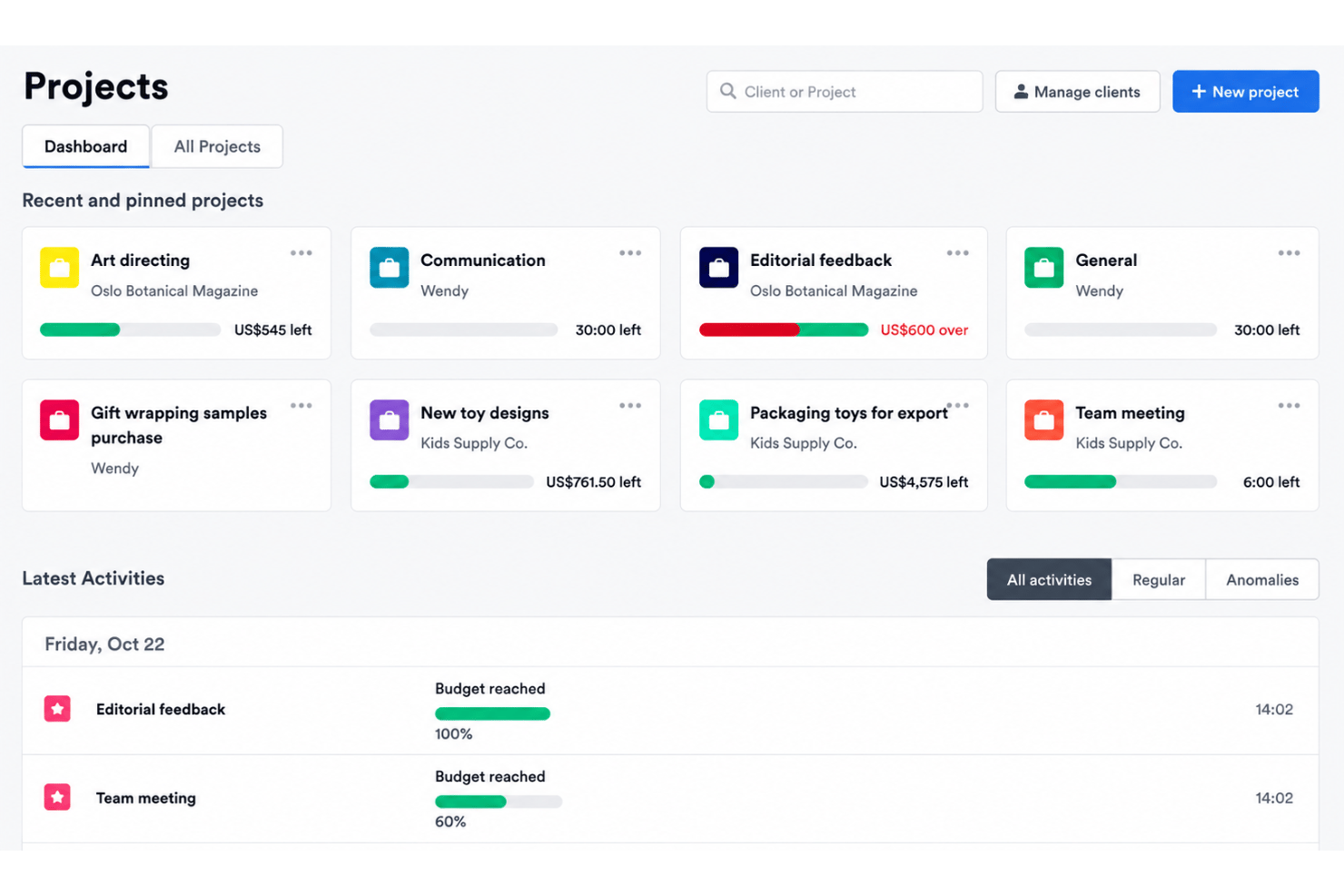The height and width of the screenshot is (896, 1344).
Task: Switch to the Dashboard tab
Action: 85,146
